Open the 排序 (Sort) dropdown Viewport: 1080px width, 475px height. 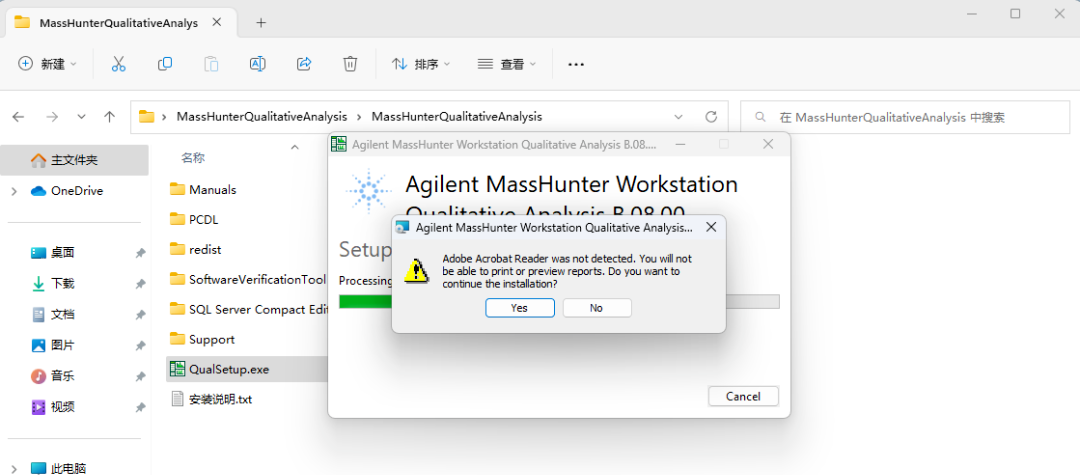click(420, 64)
